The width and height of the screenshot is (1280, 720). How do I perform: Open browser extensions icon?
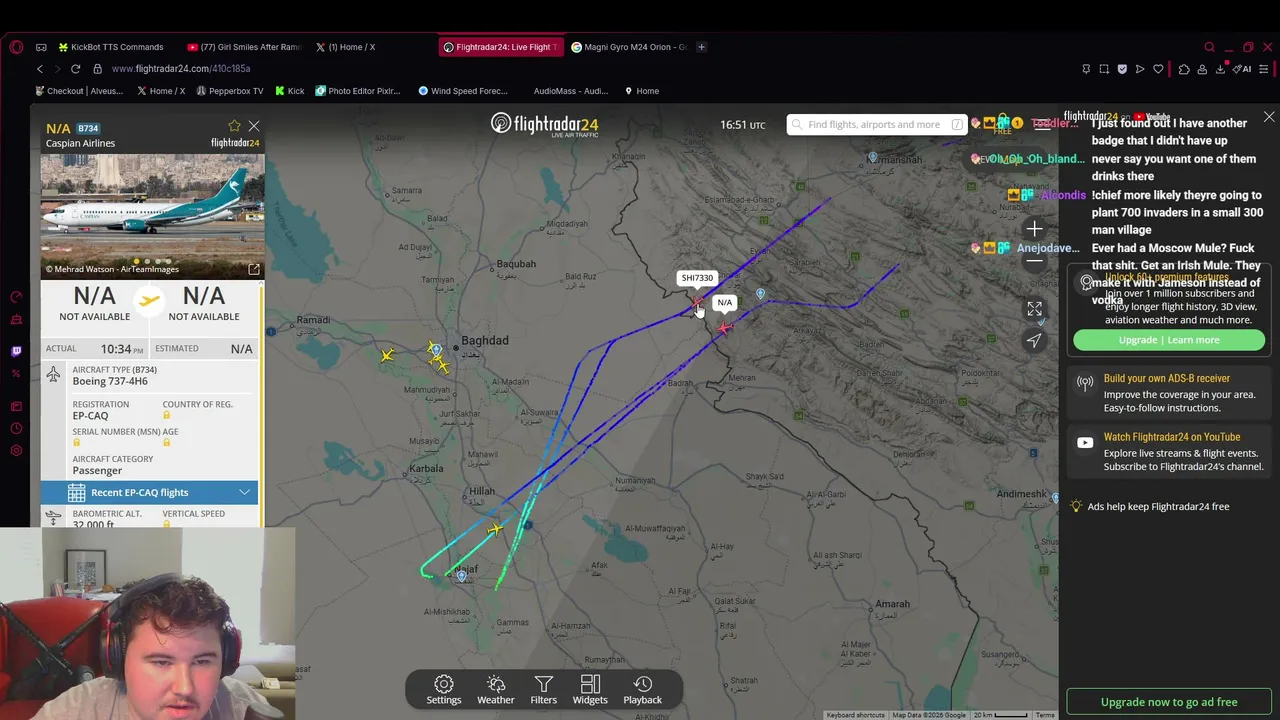point(1184,69)
